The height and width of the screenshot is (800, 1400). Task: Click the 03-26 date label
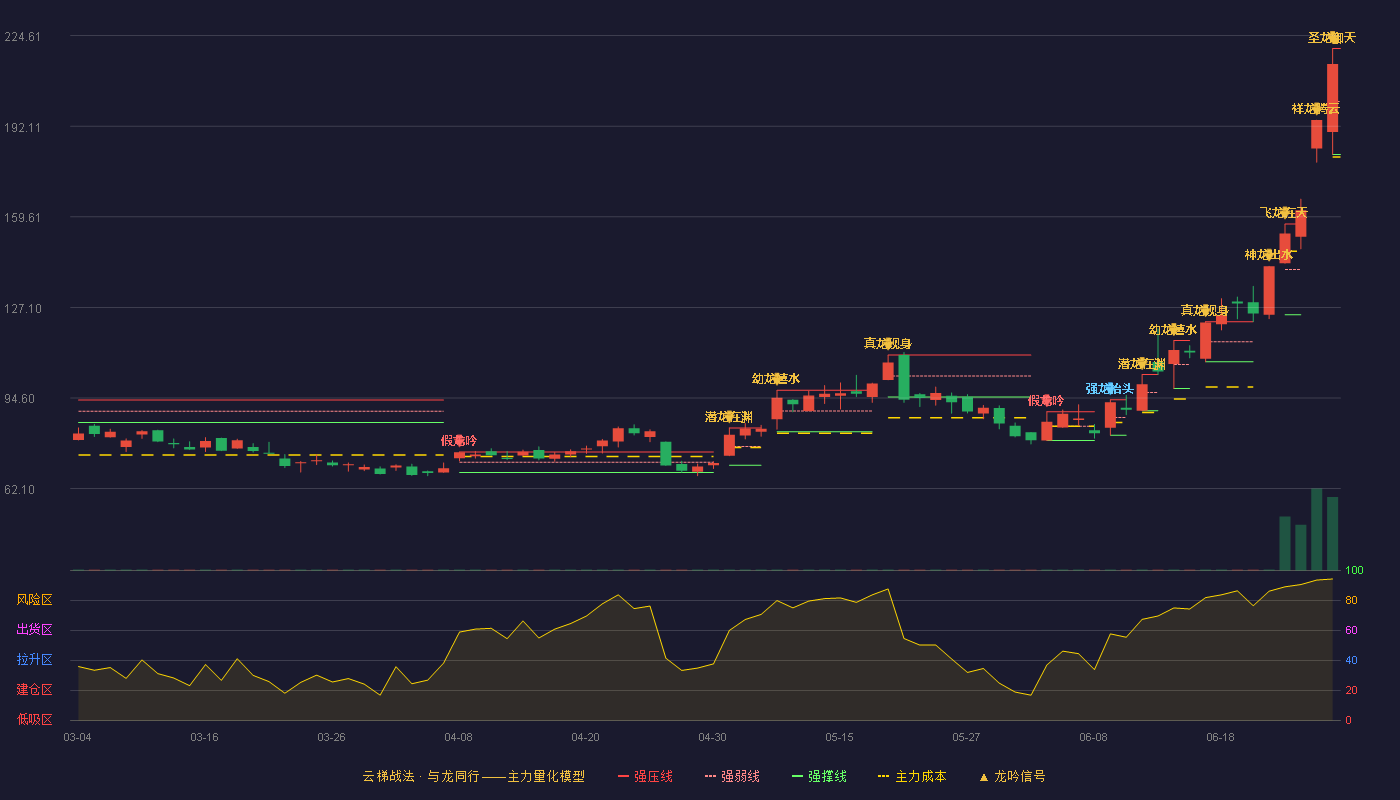[331, 737]
